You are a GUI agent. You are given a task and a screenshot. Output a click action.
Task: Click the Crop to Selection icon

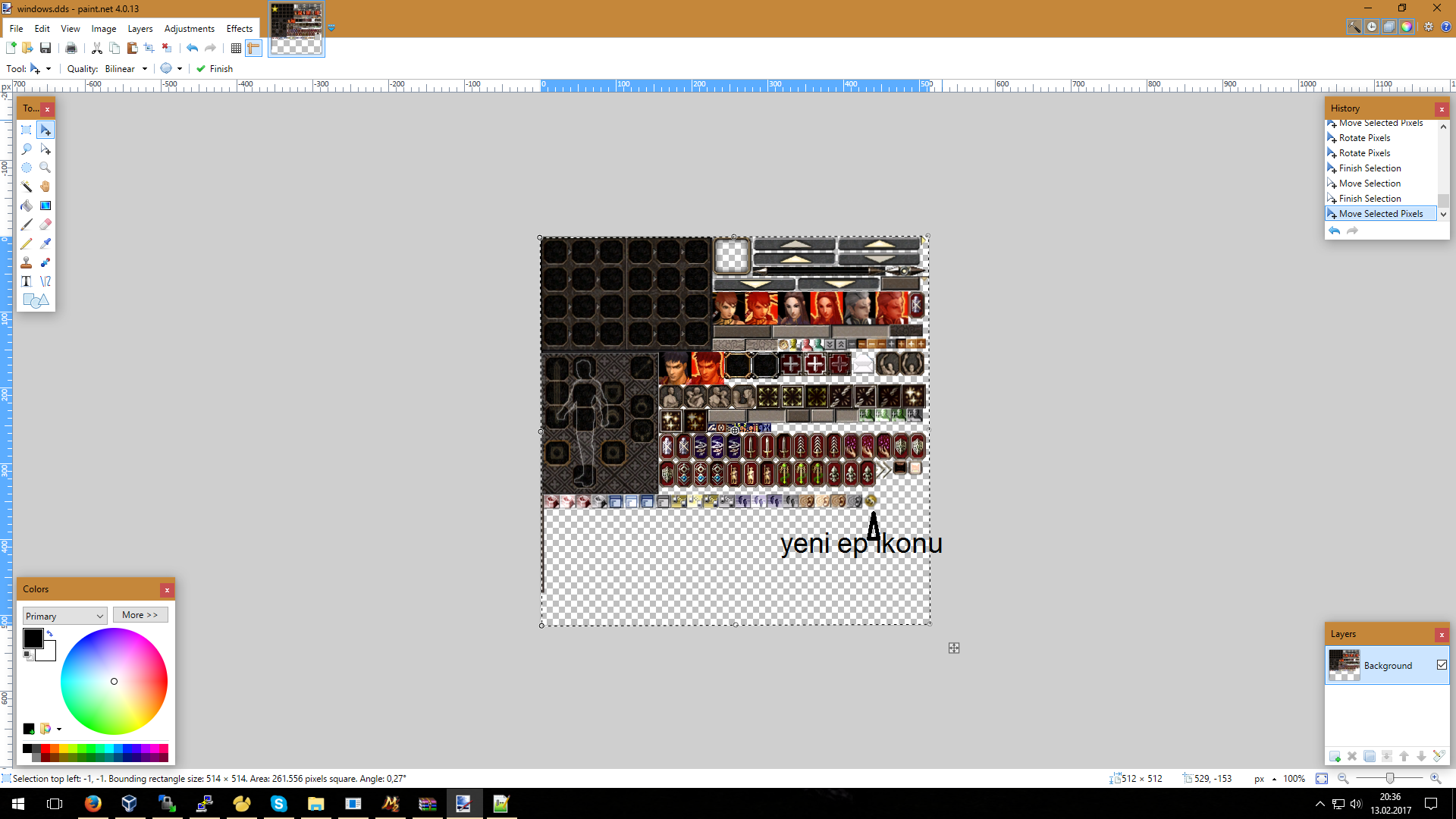point(149,48)
